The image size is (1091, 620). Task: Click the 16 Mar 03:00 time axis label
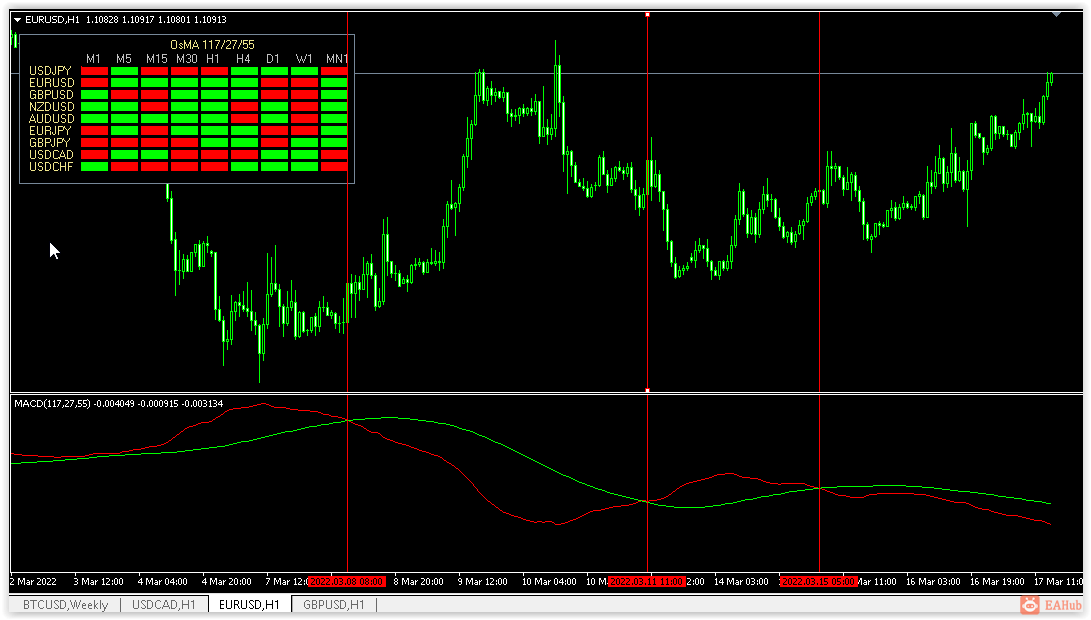coord(933,582)
